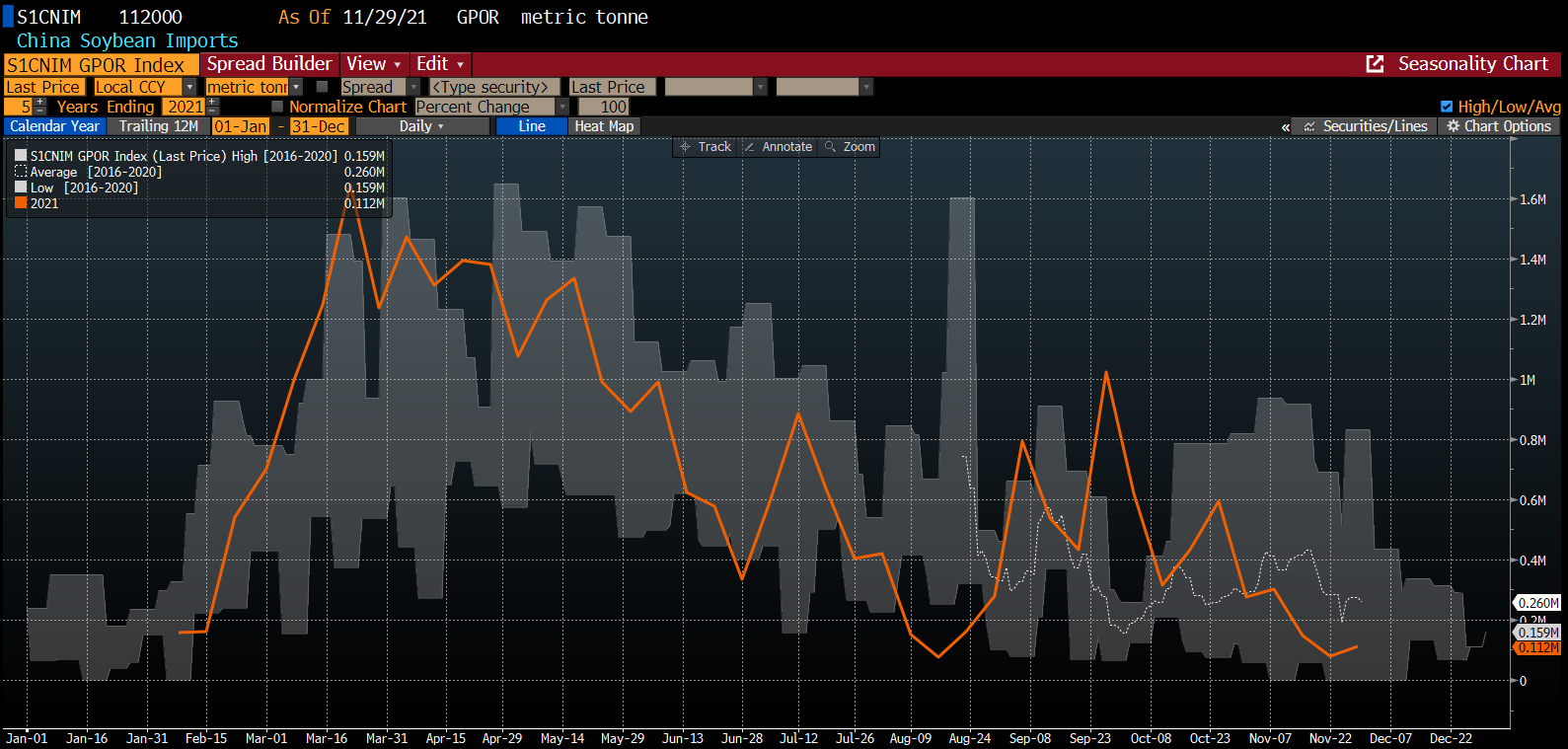This screenshot has width=1568, height=749.
Task: Collapse the toolbar with double-chevron arrow
Action: [1285, 127]
